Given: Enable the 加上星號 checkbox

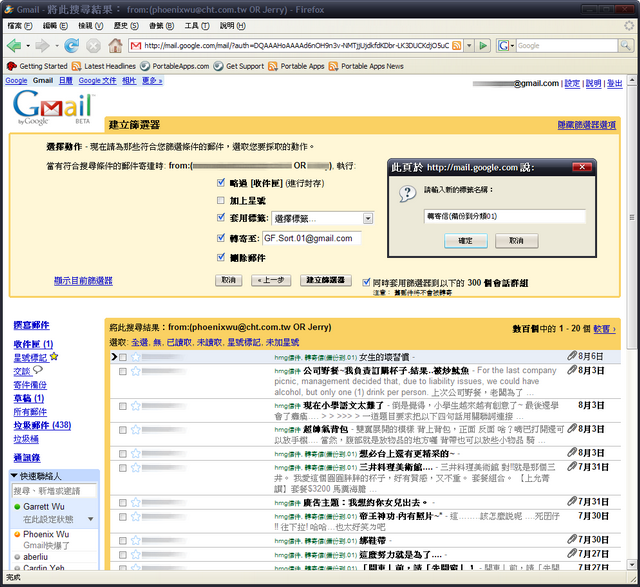Looking at the screenshot, I should [x=221, y=200].
